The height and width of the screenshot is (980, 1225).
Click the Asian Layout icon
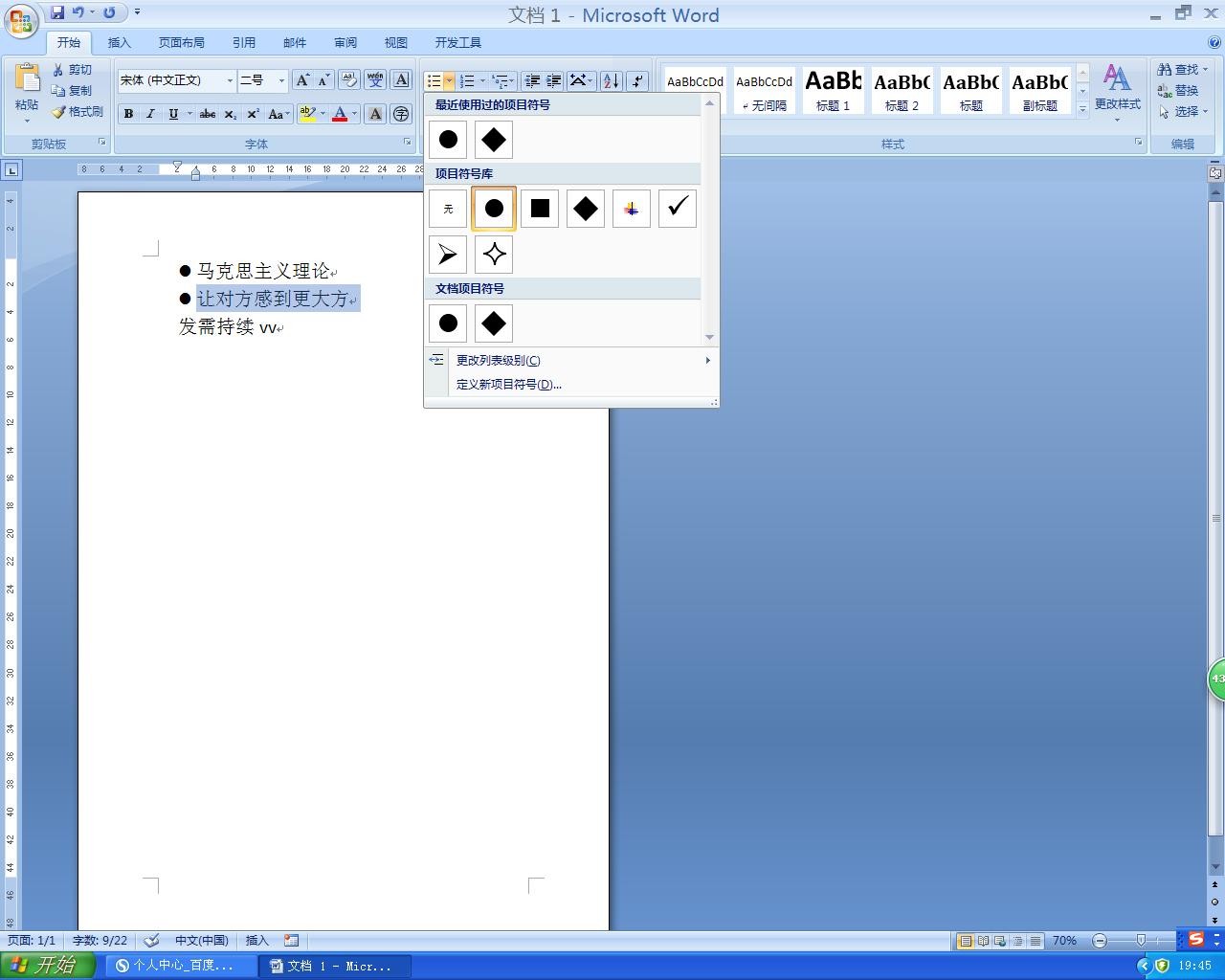tap(581, 81)
